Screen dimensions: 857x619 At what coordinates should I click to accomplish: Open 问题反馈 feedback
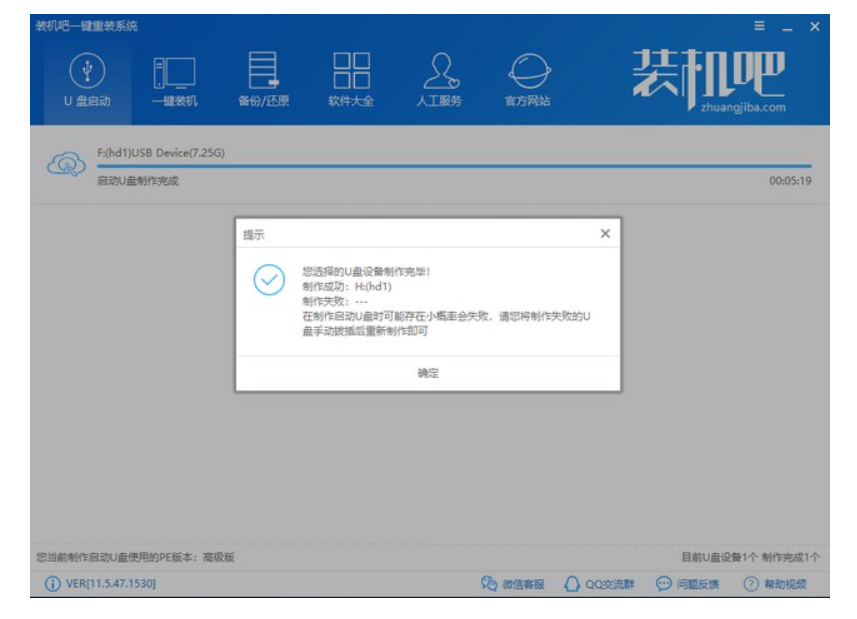click(688, 584)
